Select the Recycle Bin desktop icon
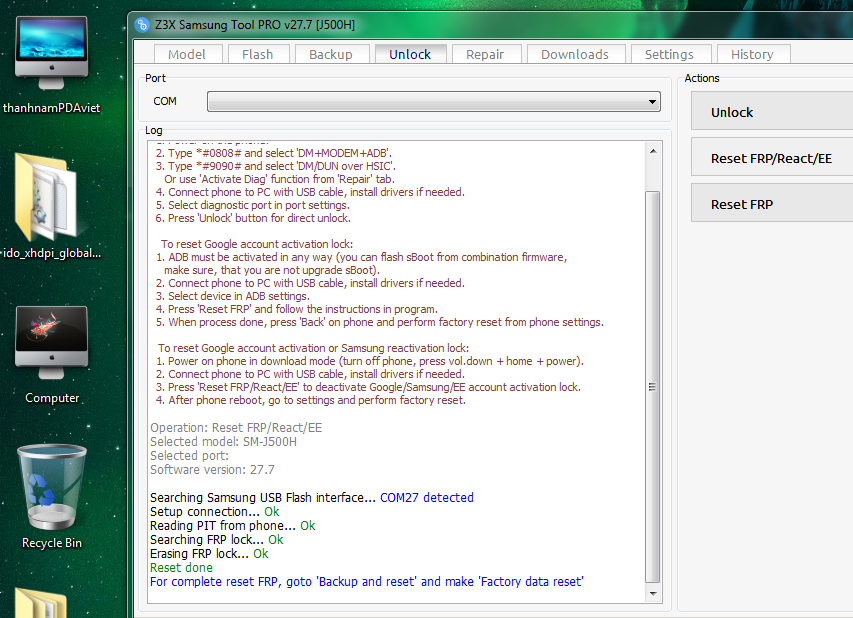The height and width of the screenshot is (618, 853). 52,496
